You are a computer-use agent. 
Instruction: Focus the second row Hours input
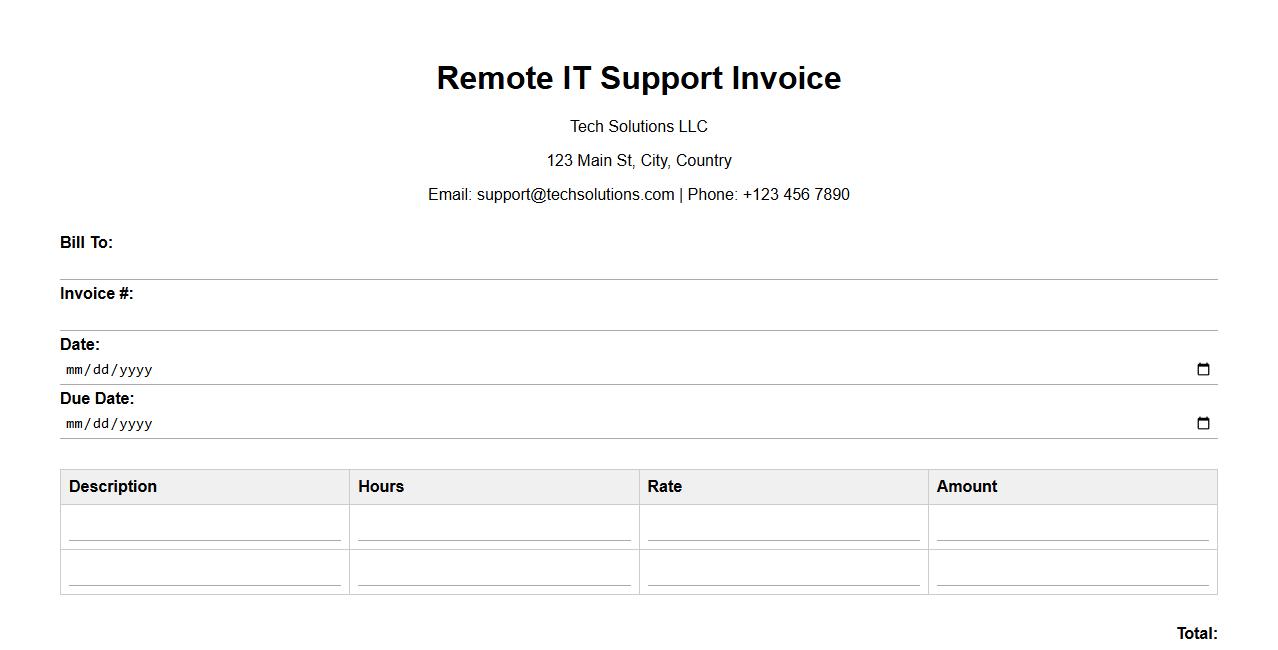click(494, 573)
